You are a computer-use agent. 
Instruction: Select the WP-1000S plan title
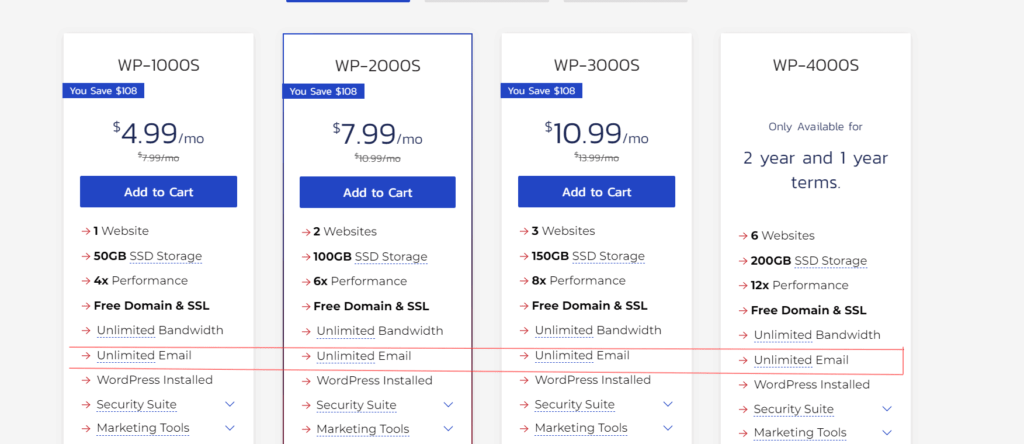pyautogui.click(x=159, y=65)
